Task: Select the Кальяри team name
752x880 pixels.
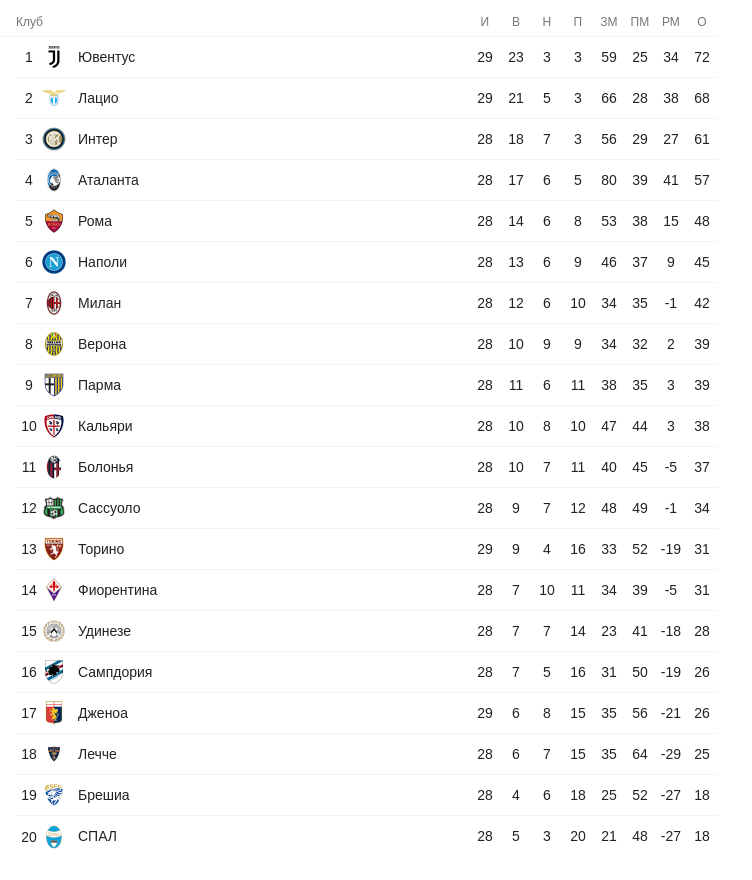Action: 105,426
